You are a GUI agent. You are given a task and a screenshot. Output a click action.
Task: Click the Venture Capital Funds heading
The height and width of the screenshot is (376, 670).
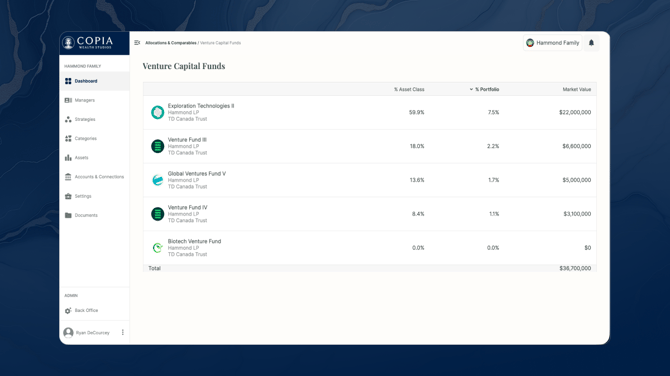point(184,66)
